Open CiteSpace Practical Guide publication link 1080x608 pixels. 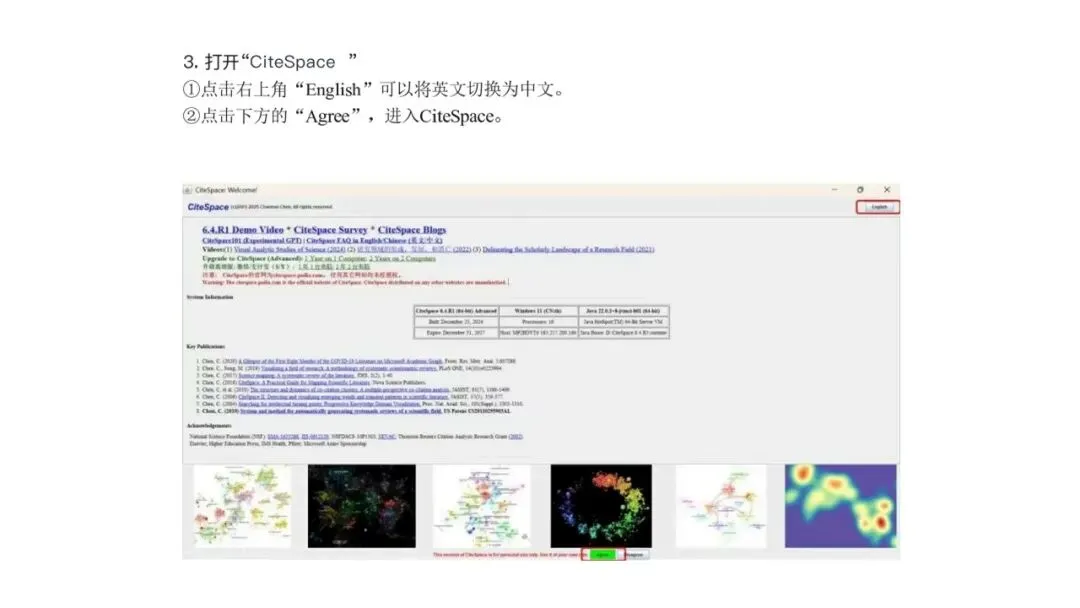[x=304, y=382]
